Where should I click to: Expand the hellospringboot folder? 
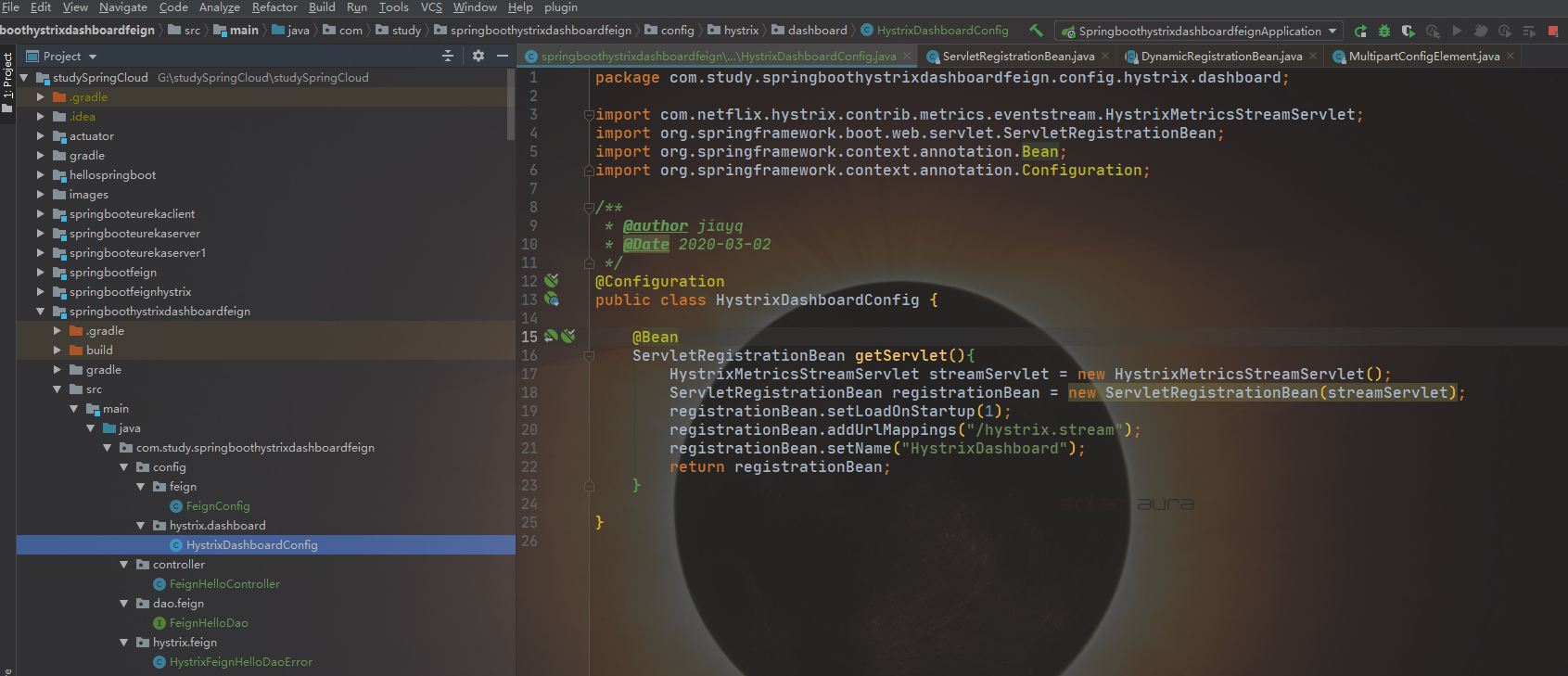[41, 175]
